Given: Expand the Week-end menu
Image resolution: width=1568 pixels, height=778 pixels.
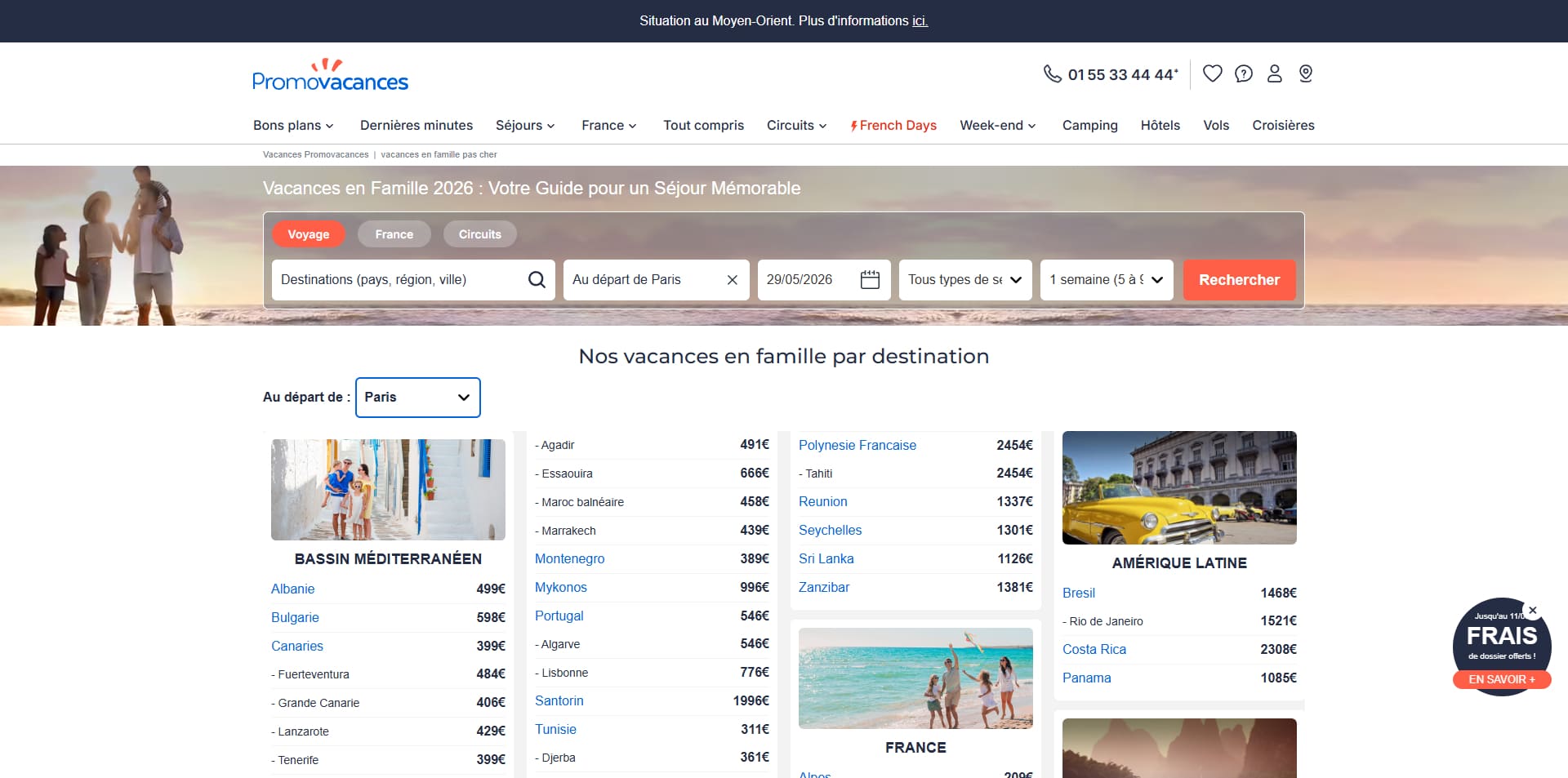Looking at the screenshot, I should pos(998,125).
